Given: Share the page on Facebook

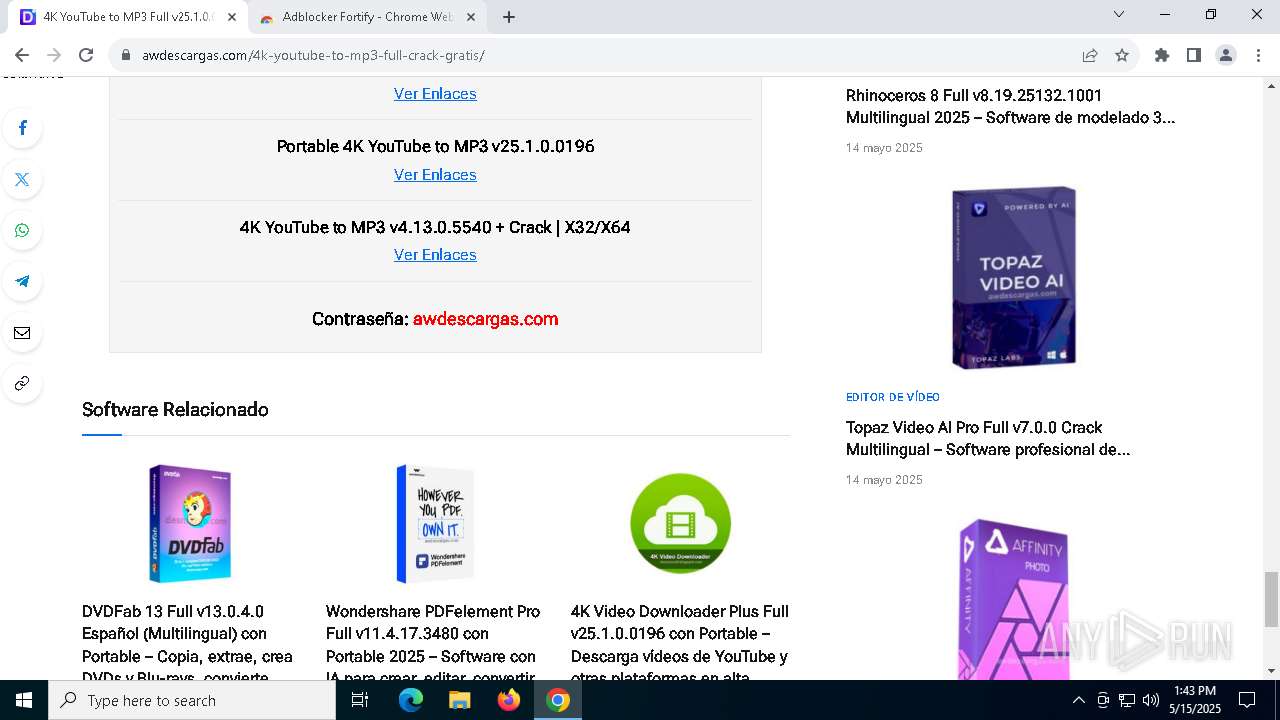Looking at the screenshot, I should [x=22, y=128].
